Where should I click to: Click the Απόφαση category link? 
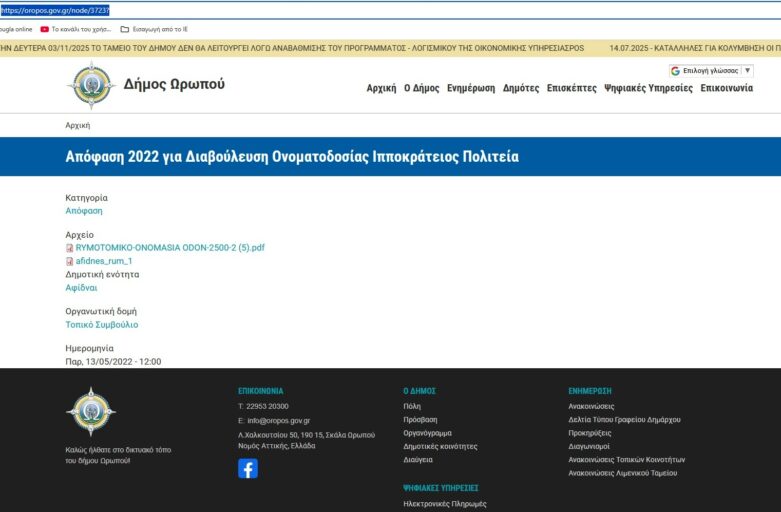[84, 211]
